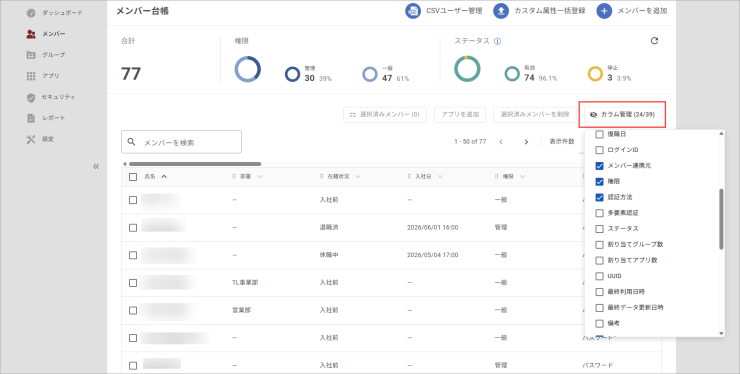
Task: Uncheck the 権限 column option in the list
Action: 599,182
